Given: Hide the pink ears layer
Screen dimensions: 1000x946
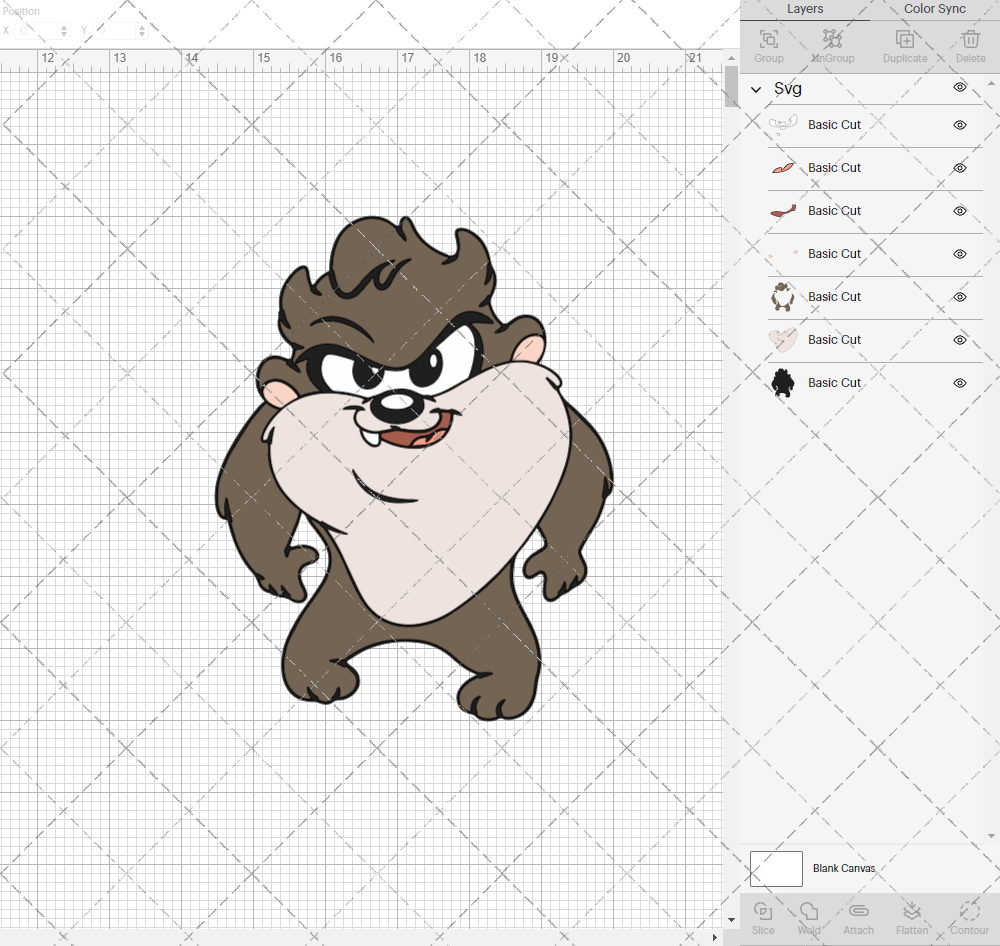Looking at the screenshot, I should (960, 168).
